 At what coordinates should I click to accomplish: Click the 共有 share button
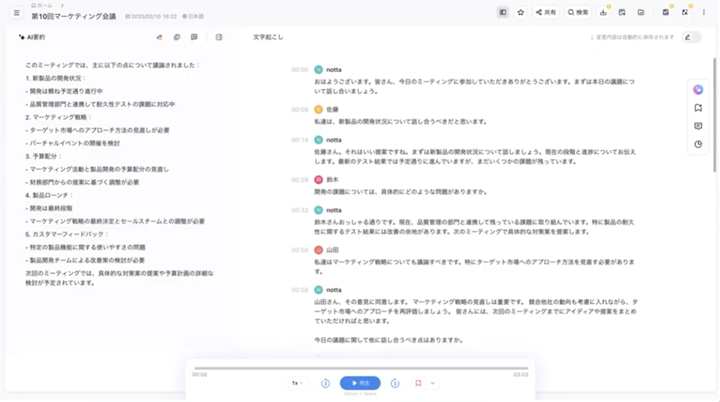546,12
